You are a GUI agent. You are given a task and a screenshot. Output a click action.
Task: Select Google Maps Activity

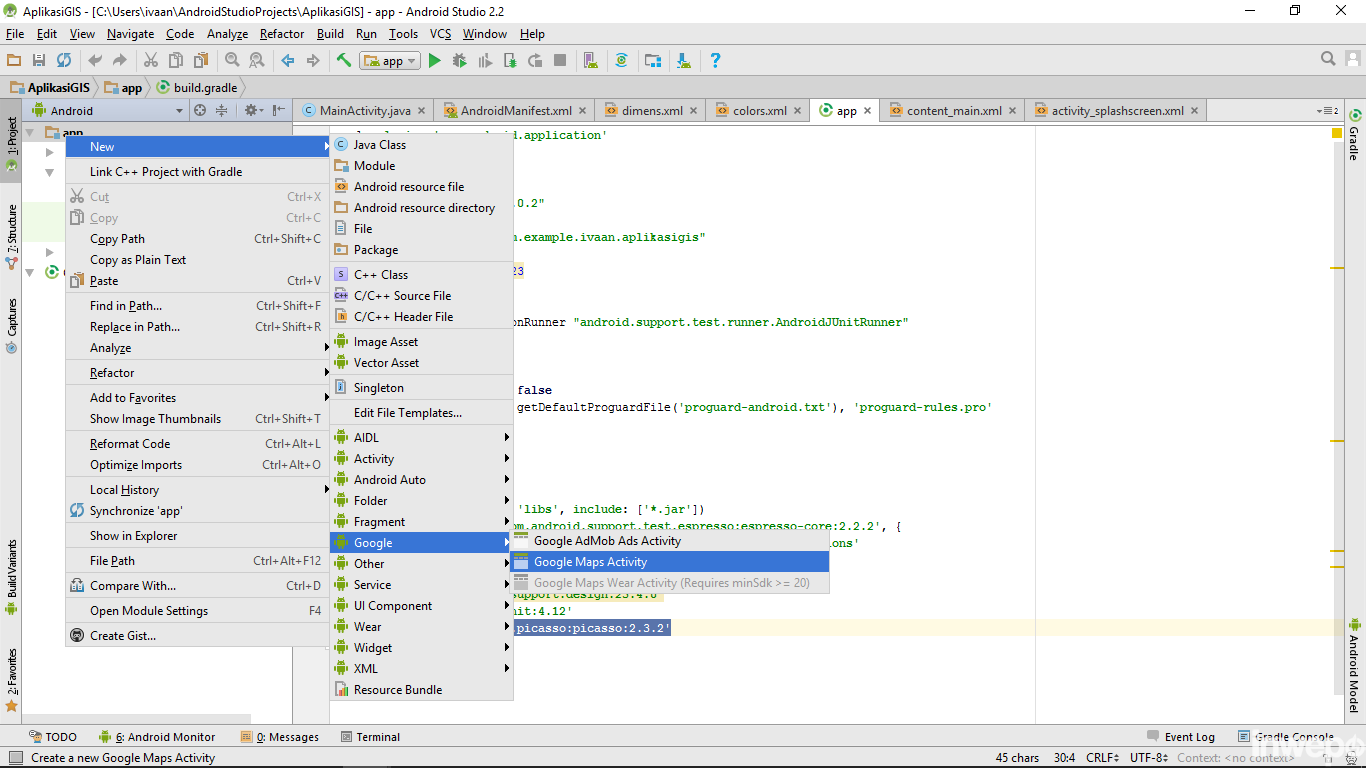[x=590, y=562]
